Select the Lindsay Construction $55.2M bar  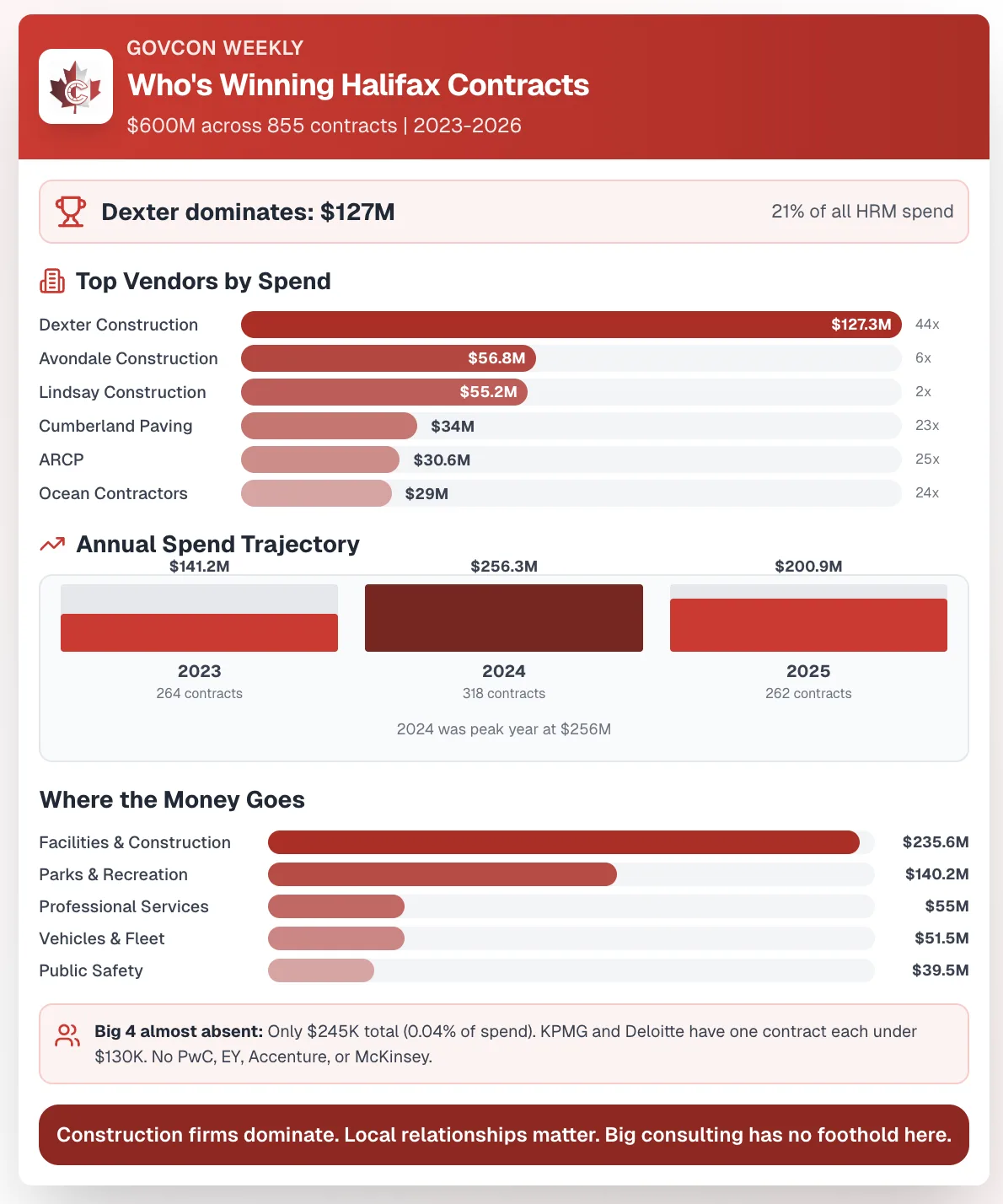point(384,392)
